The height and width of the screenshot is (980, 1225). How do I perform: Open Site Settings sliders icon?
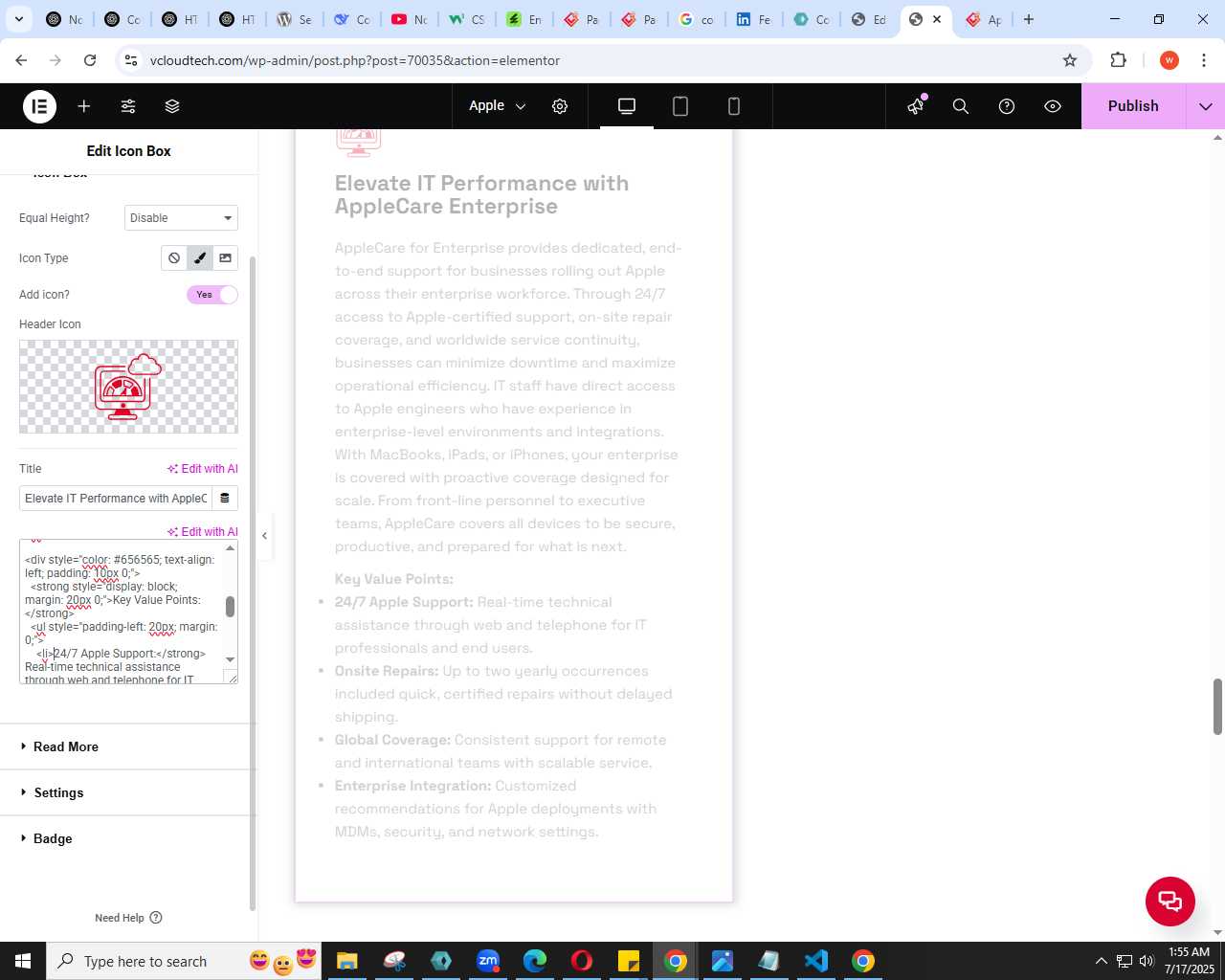128,106
